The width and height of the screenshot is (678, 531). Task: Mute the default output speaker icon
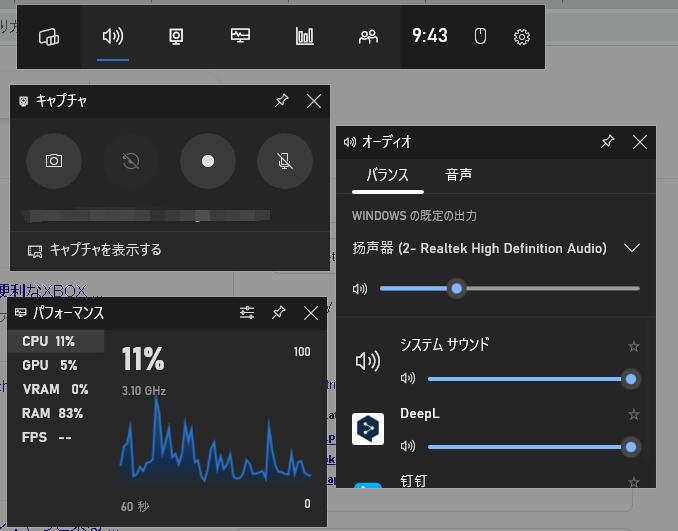pos(360,289)
